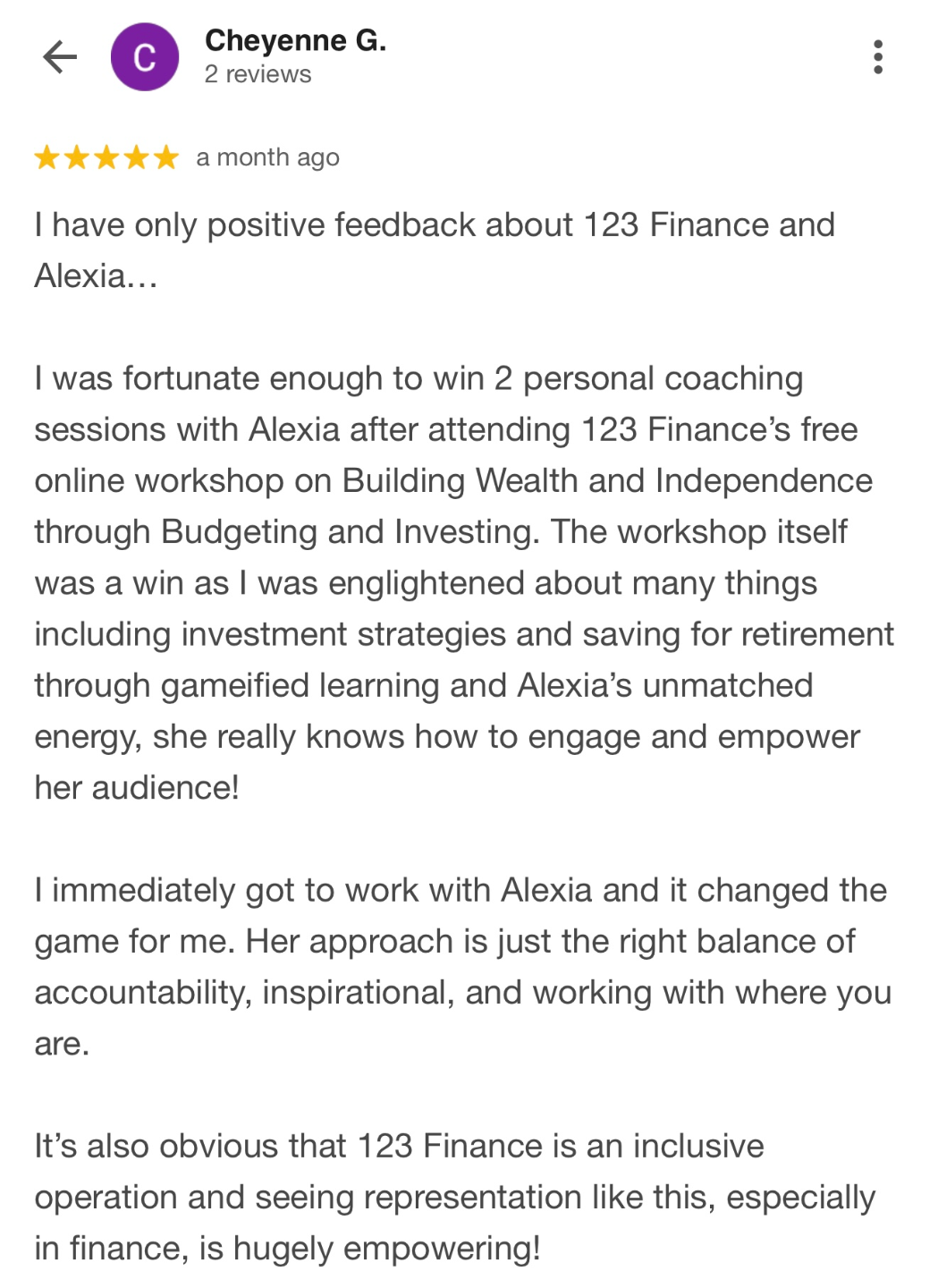Tap the back arrow icon
The width and height of the screenshot is (938, 1288).
point(60,57)
